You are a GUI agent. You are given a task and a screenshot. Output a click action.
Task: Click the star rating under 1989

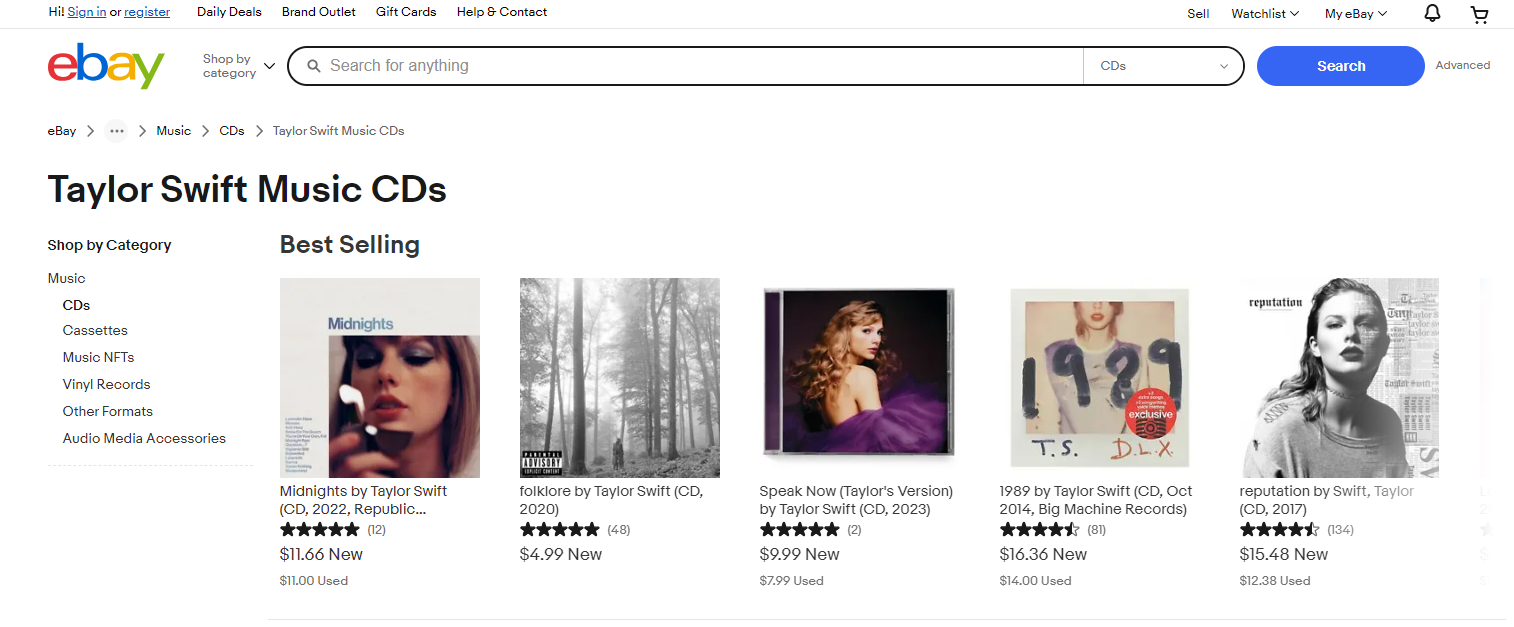(x=1040, y=530)
